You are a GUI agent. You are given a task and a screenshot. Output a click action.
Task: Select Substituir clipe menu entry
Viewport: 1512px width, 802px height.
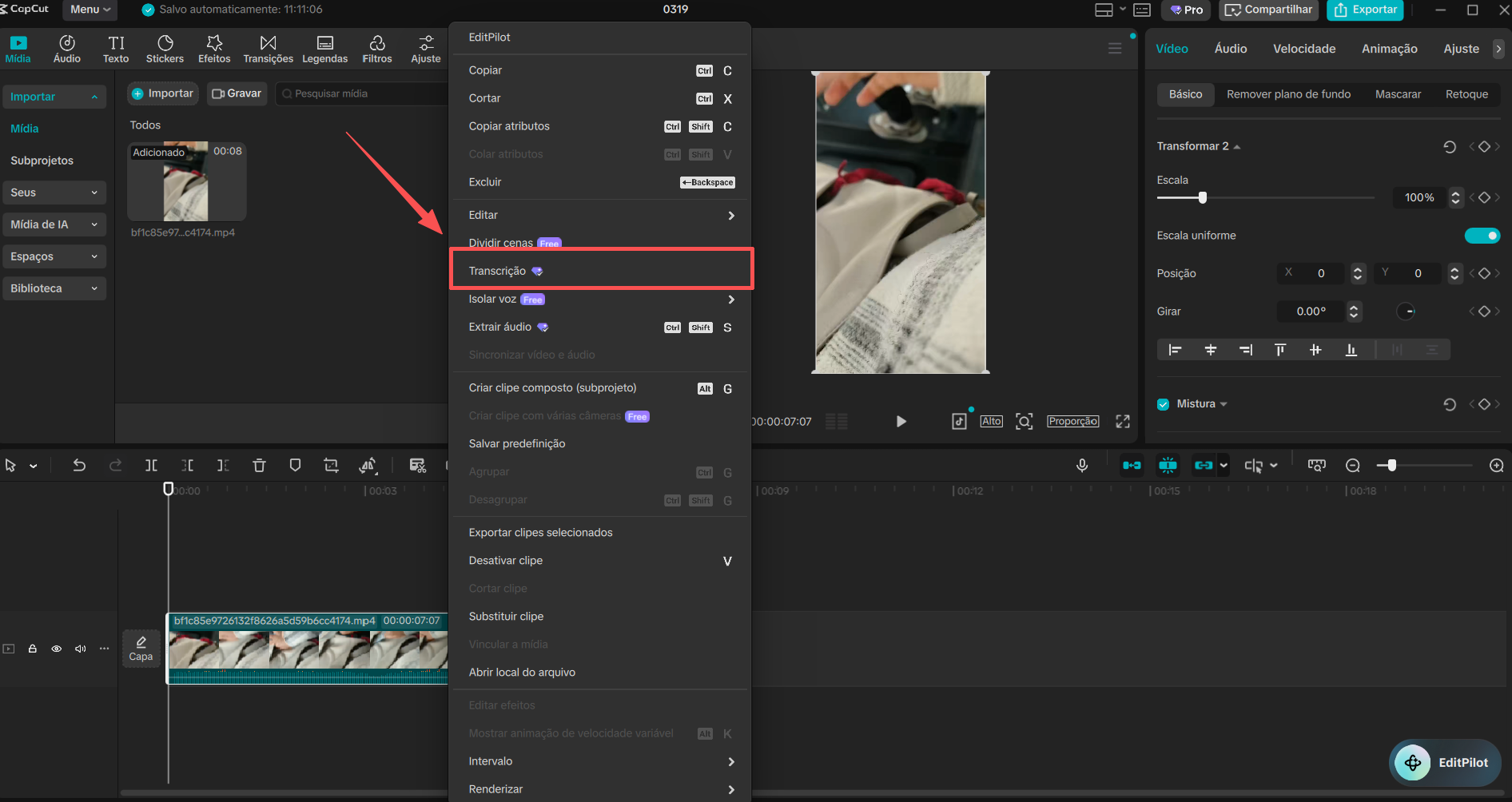click(601, 617)
